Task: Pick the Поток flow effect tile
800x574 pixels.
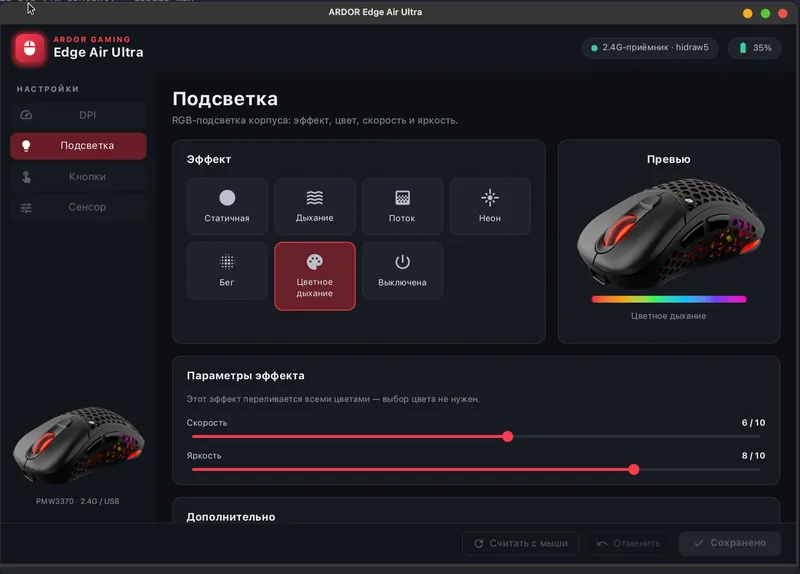Action: [x=402, y=206]
